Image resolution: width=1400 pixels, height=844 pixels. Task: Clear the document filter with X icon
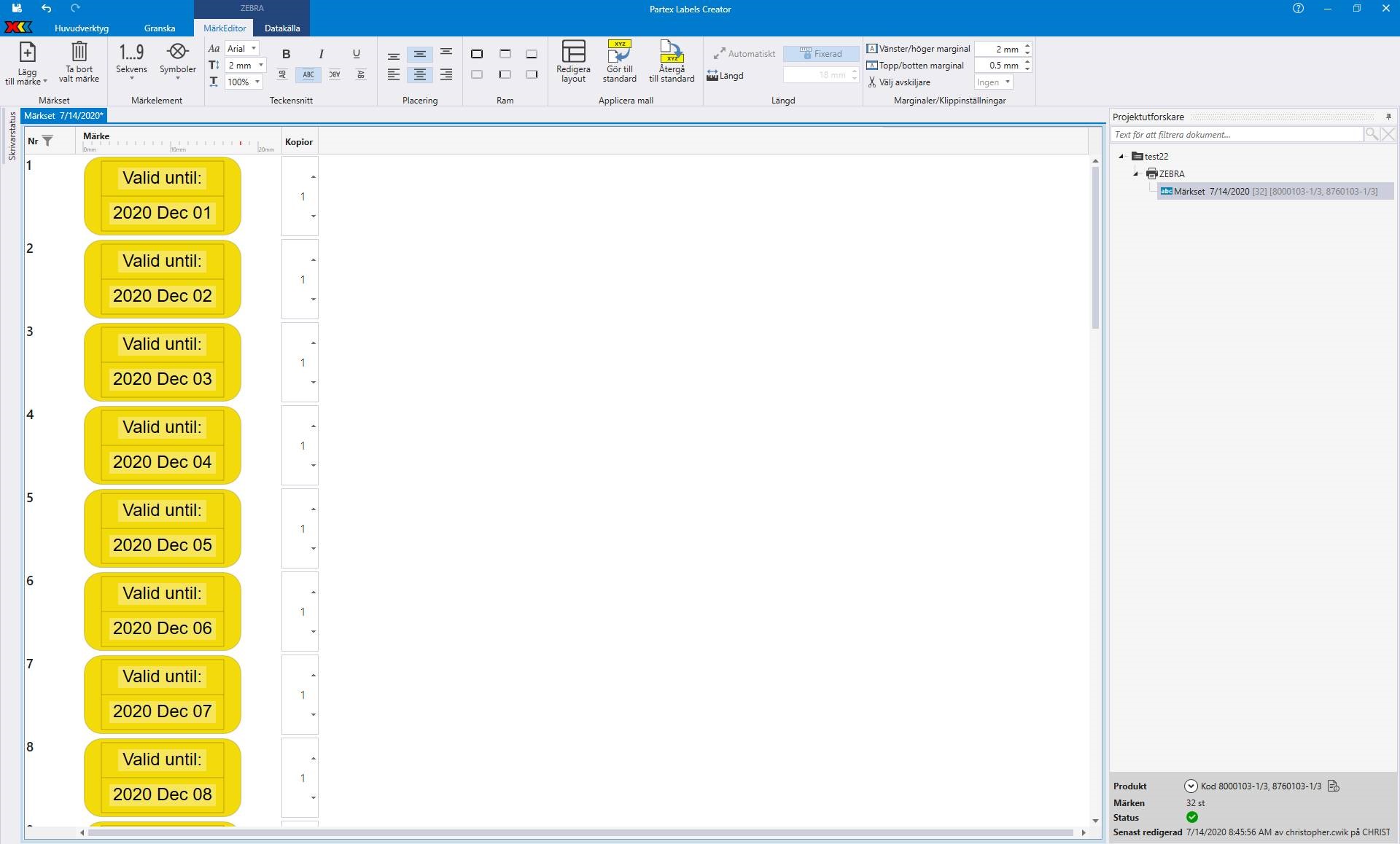(x=1388, y=134)
